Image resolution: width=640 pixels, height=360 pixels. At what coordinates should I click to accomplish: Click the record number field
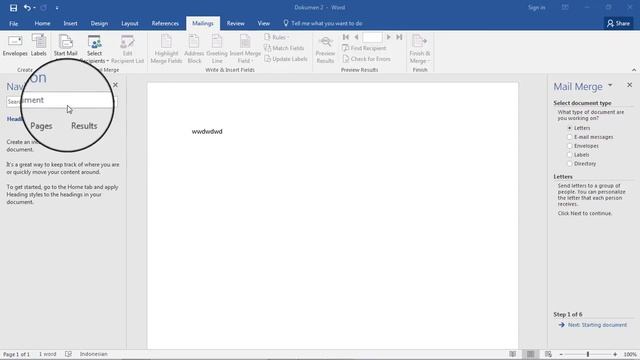pos(372,38)
